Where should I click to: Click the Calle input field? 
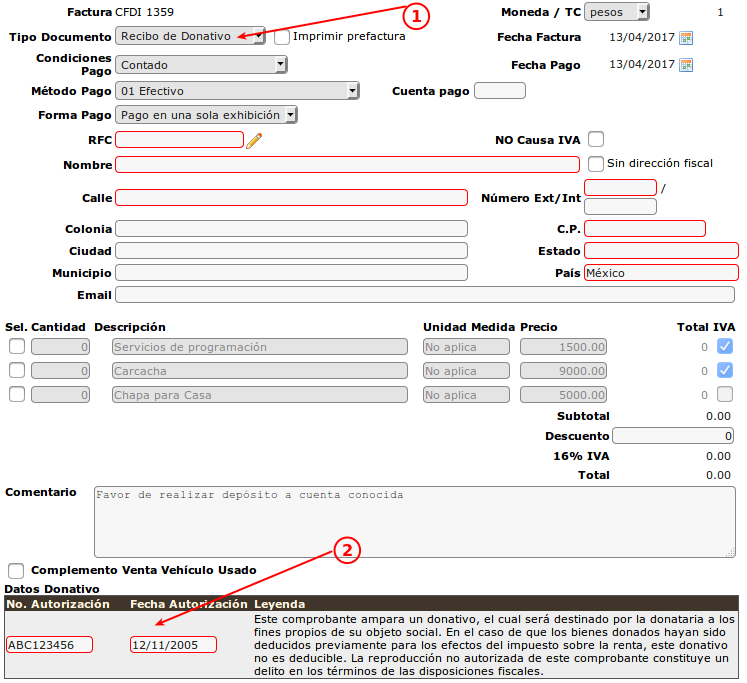(292, 198)
